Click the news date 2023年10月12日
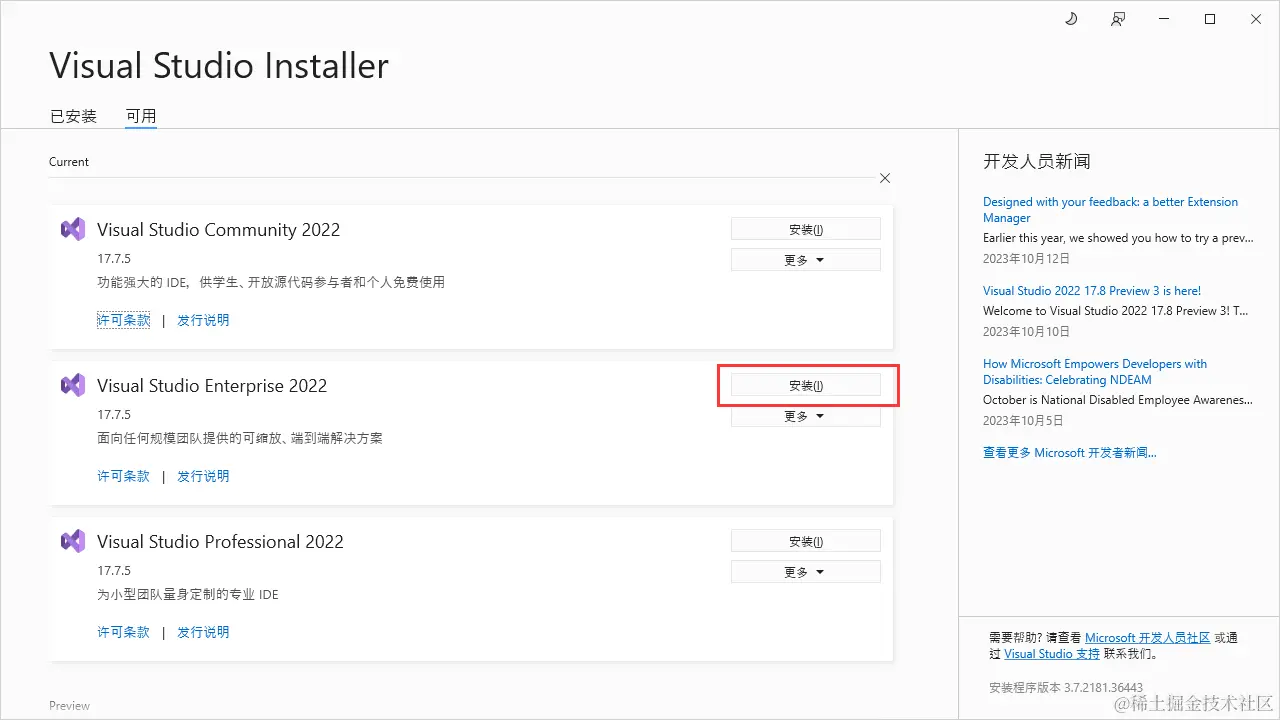Viewport: 1280px width, 720px height. click(1026, 258)
